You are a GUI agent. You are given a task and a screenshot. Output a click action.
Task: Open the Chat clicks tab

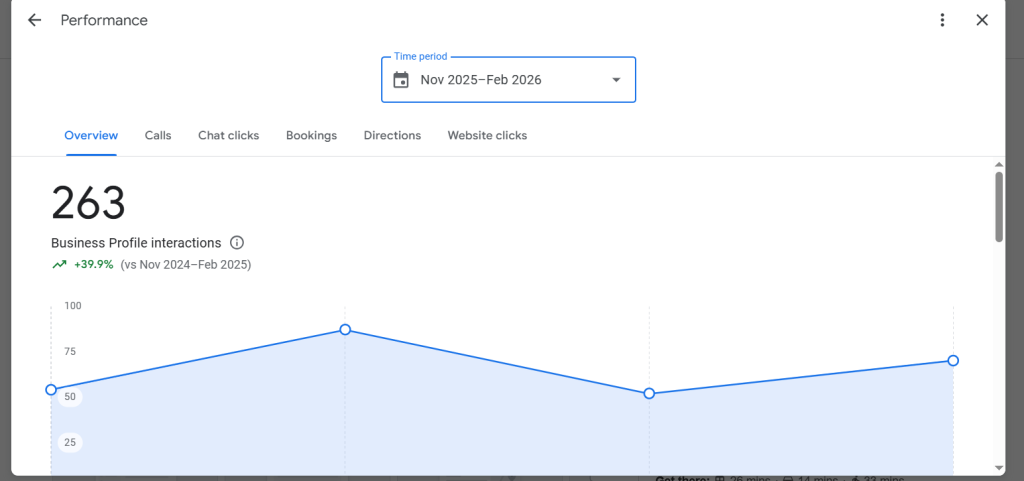(228, 135)
